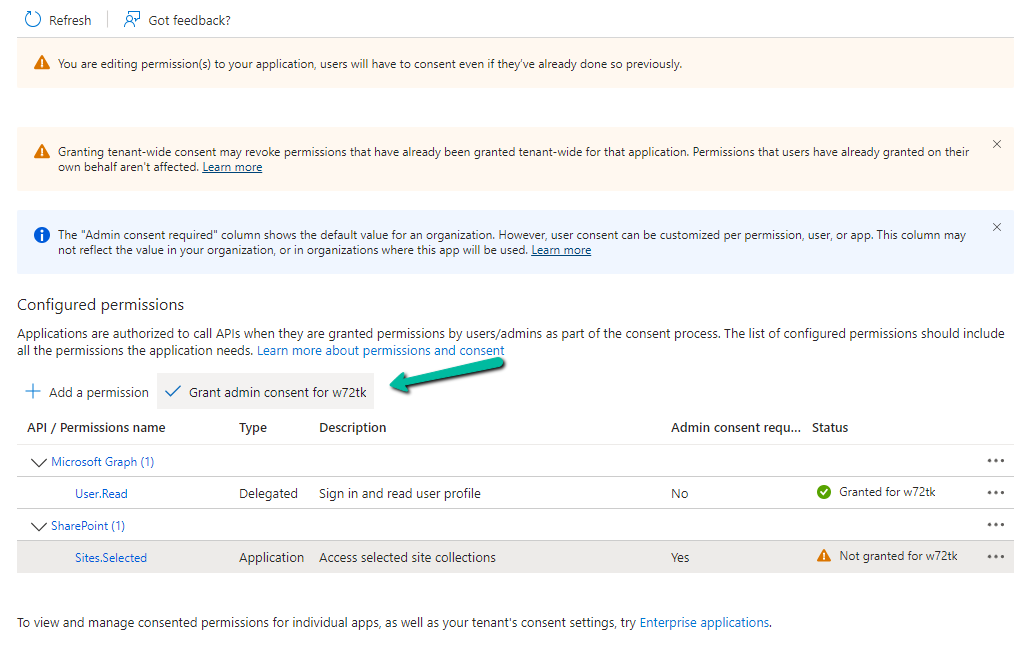Click Grant admin consent for w72tk
The width and height of the screenshot is (1014, 655).
click(265, 393)
